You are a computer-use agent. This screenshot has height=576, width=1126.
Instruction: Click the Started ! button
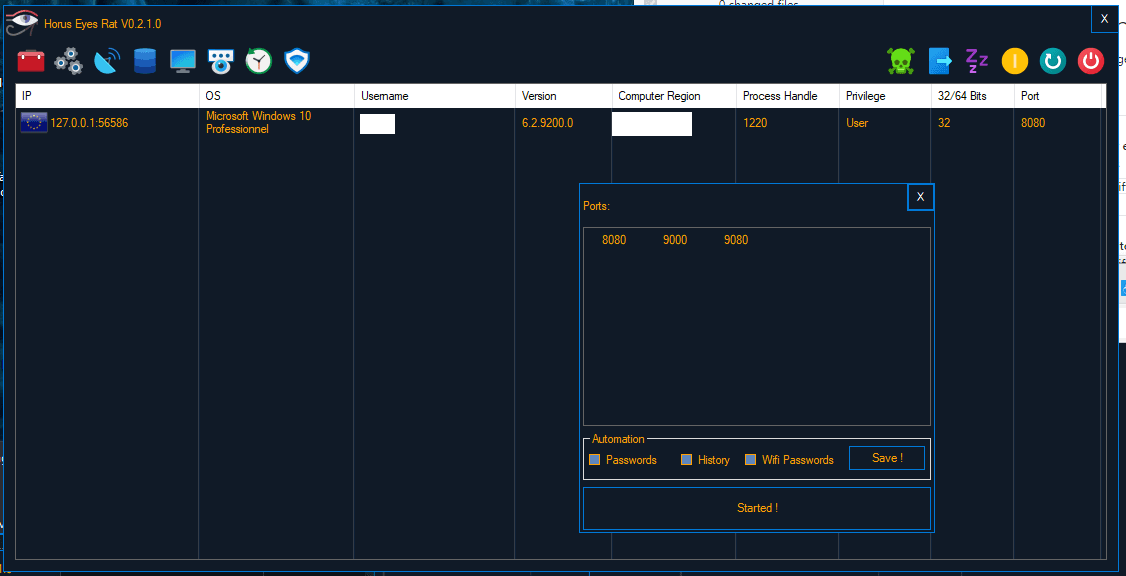(x=757, y=508)
